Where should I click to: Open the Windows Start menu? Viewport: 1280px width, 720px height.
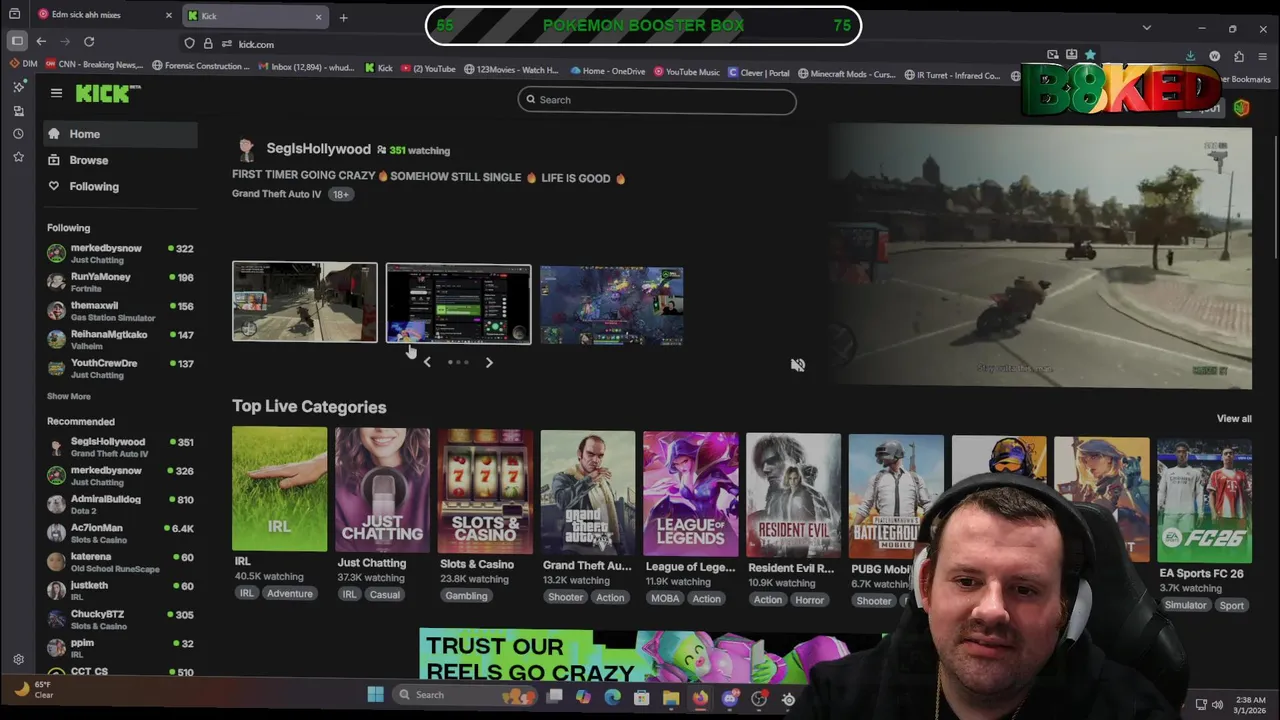375,695
